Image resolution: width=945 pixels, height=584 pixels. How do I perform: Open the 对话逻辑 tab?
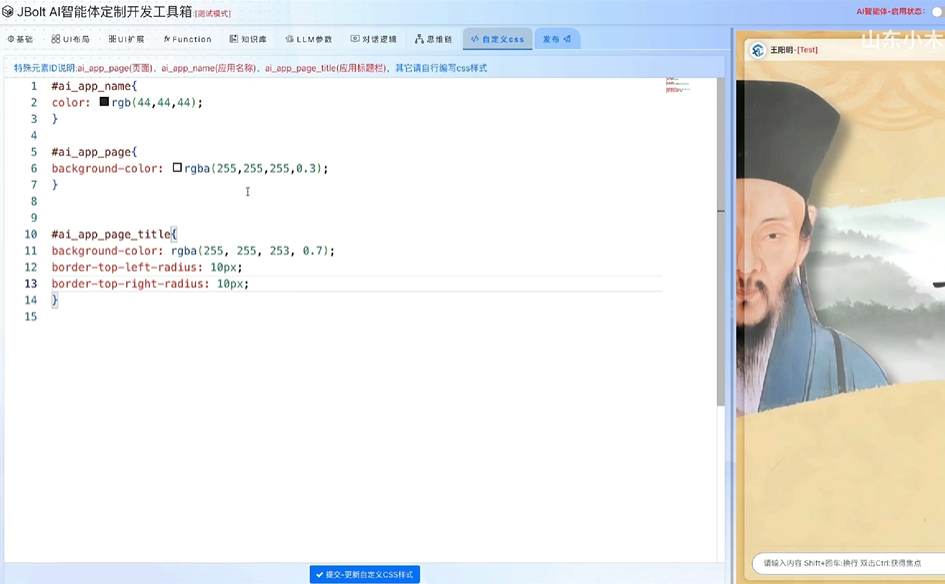tap(374, 39)
